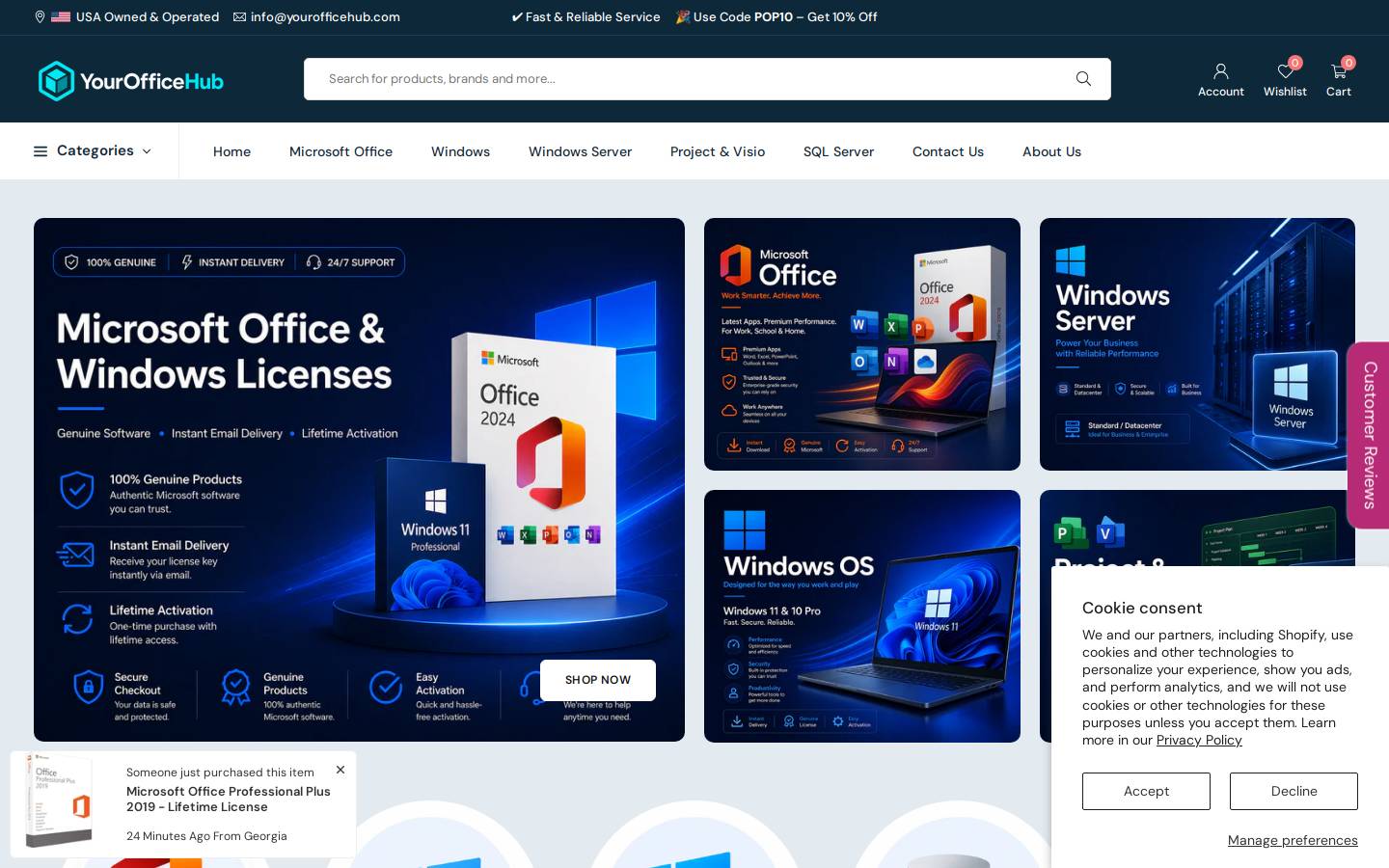This screenshot has width=1389, height=868.
Task: Click the envelope icon beside email address
Action: (239, 17)
